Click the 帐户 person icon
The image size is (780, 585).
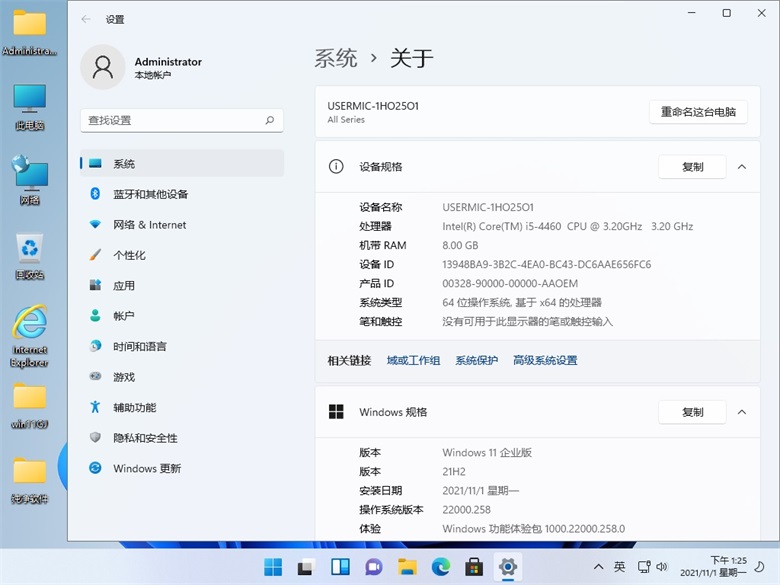point(95,316)
